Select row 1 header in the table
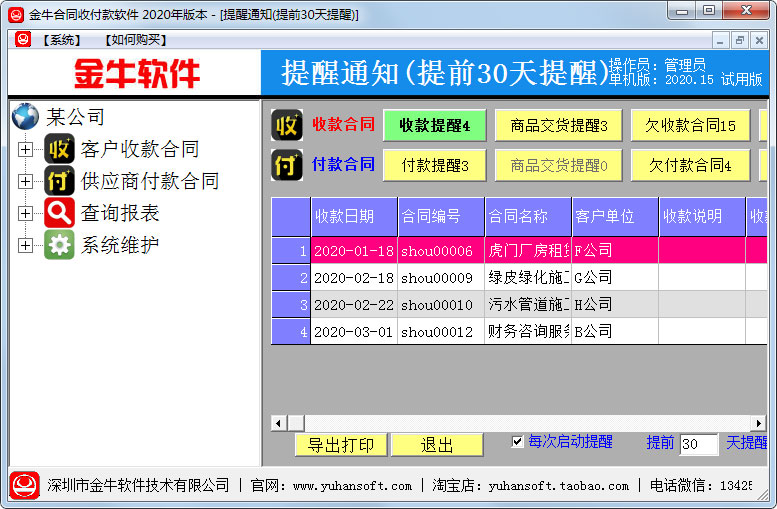Screen dimensions: 777x509 291,250
